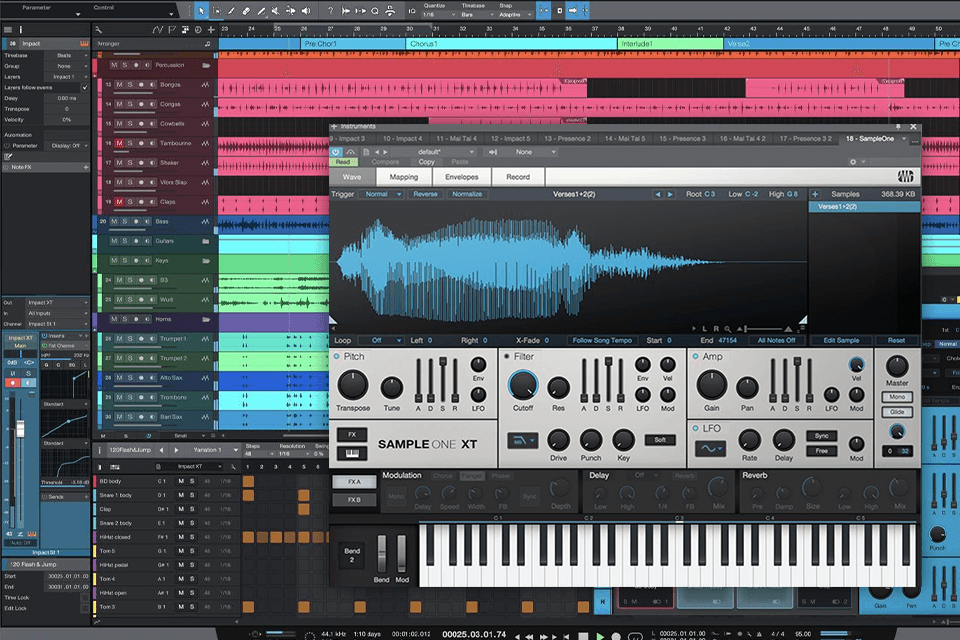Viewport: 960px width, 640px height.
Task: Open the Timebase Bars dropdown
Action: [x=475, y=15]
